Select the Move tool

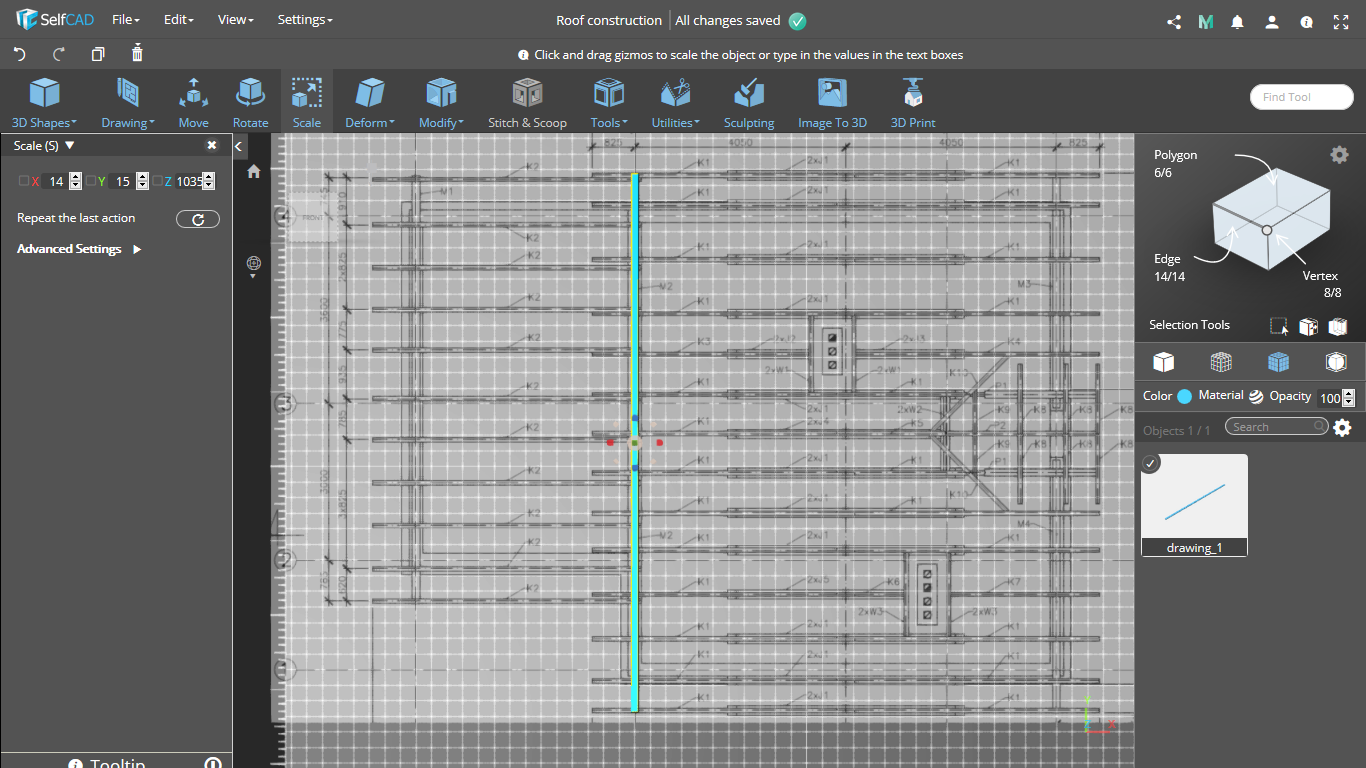[194, 103]
